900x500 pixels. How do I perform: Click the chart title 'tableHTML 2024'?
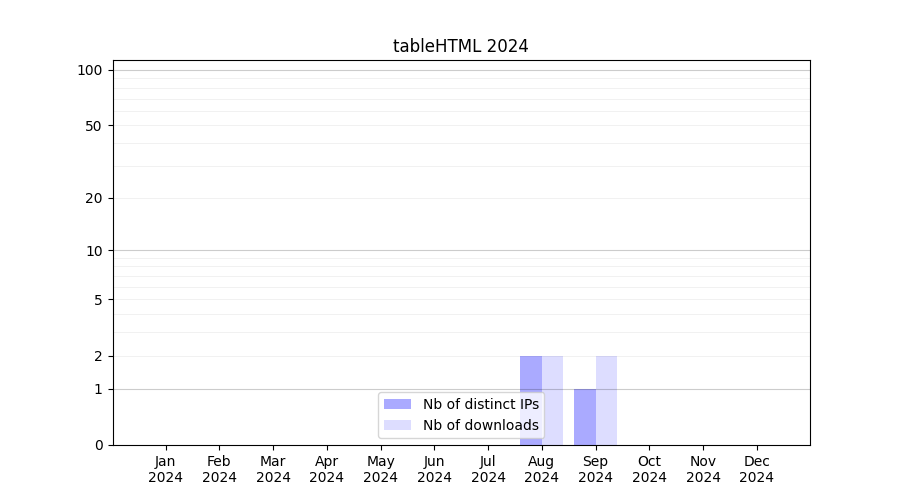tap(460, 46)
